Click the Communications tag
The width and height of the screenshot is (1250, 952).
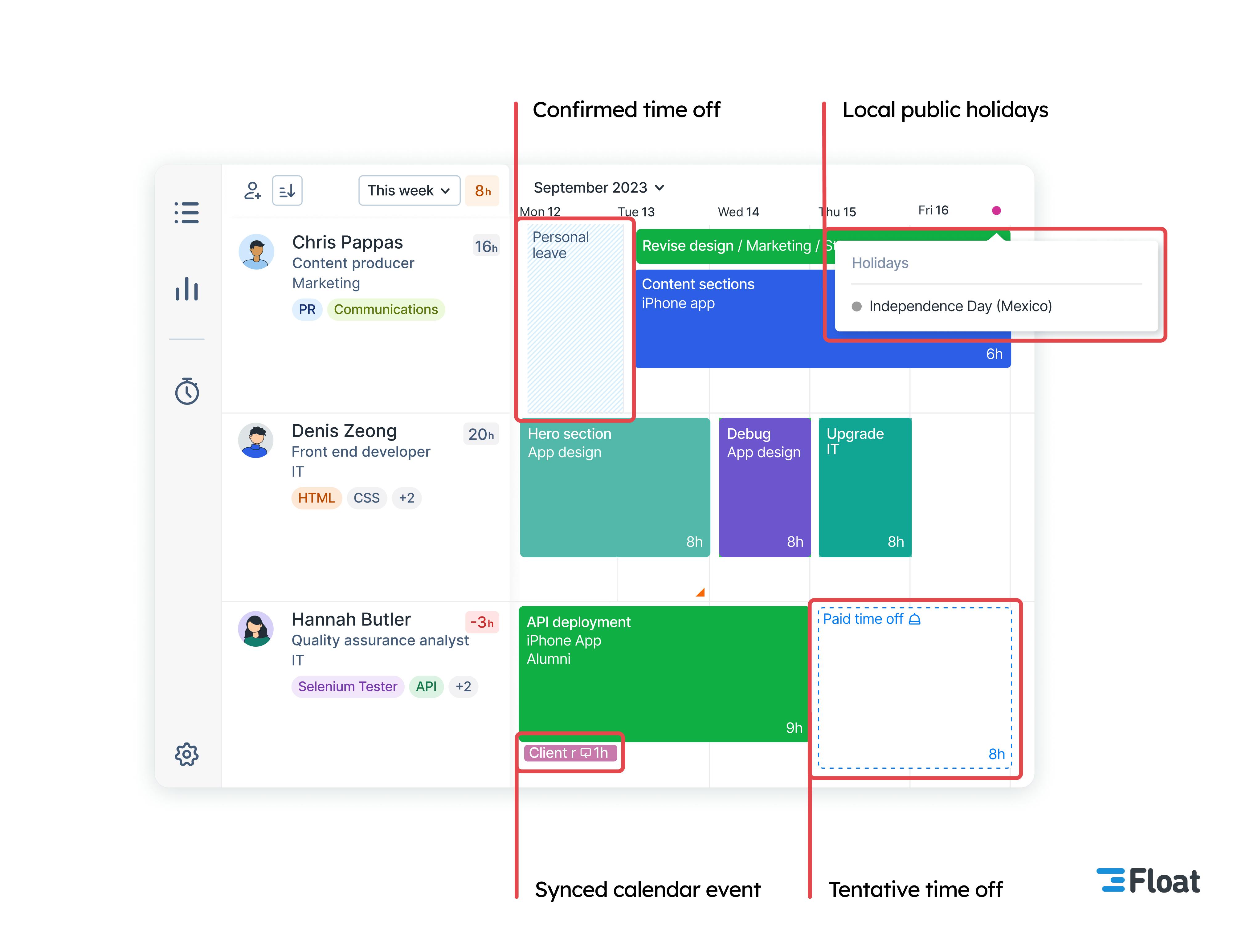386,309
